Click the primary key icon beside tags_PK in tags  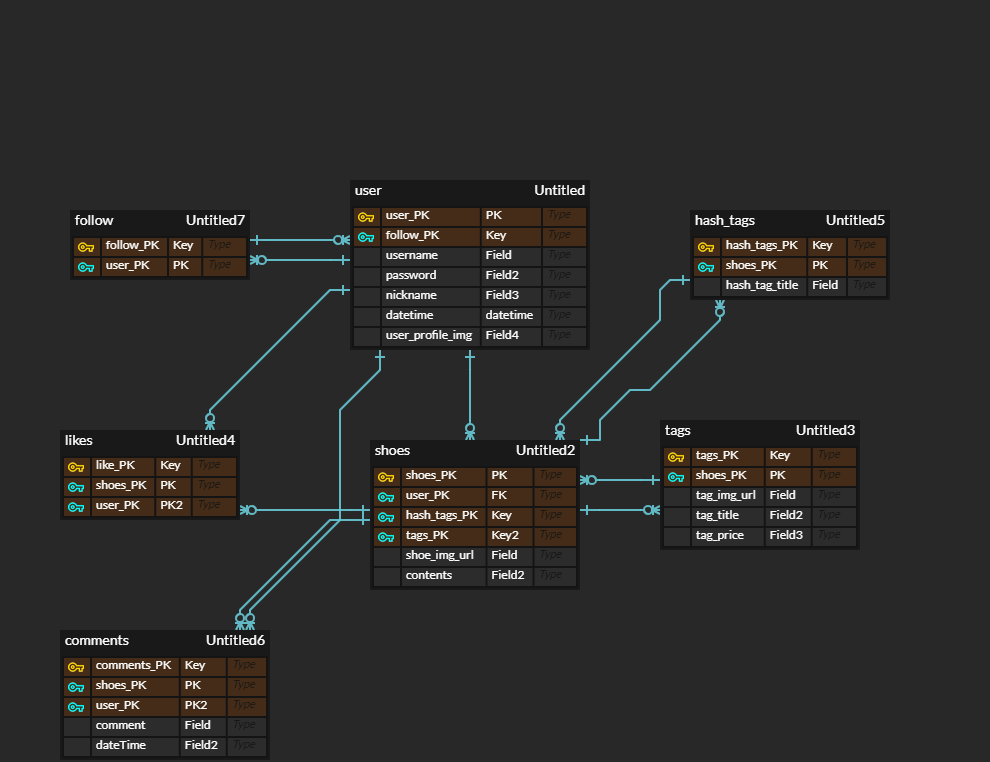click(677, 456)
